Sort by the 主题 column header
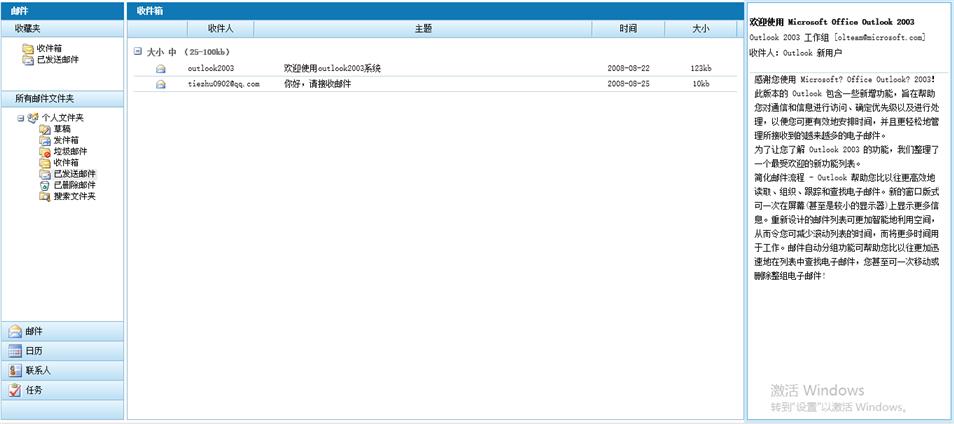The height and width of the screenshot is (424, 954). click(x=424, y=29)
